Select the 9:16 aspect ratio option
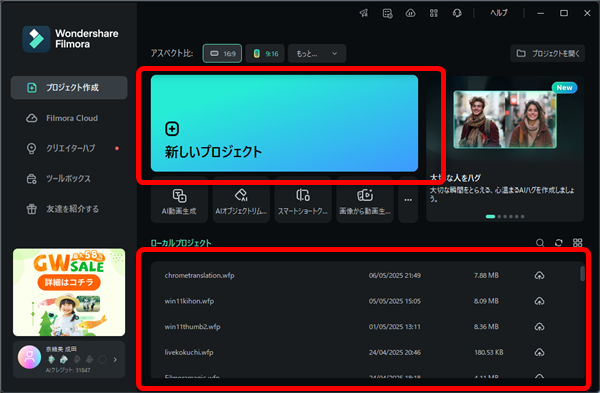 pos(266,53)
